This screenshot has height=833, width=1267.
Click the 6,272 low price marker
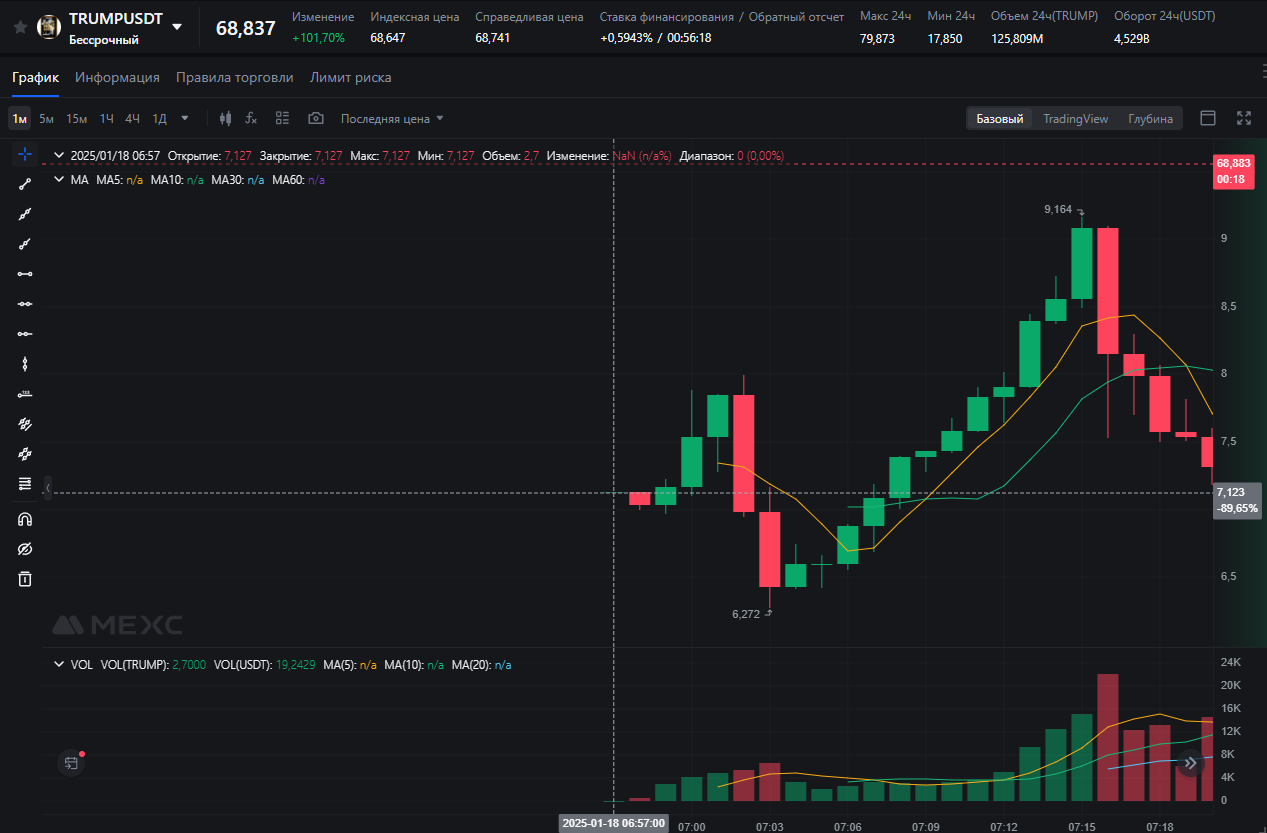tap(746, 614)
